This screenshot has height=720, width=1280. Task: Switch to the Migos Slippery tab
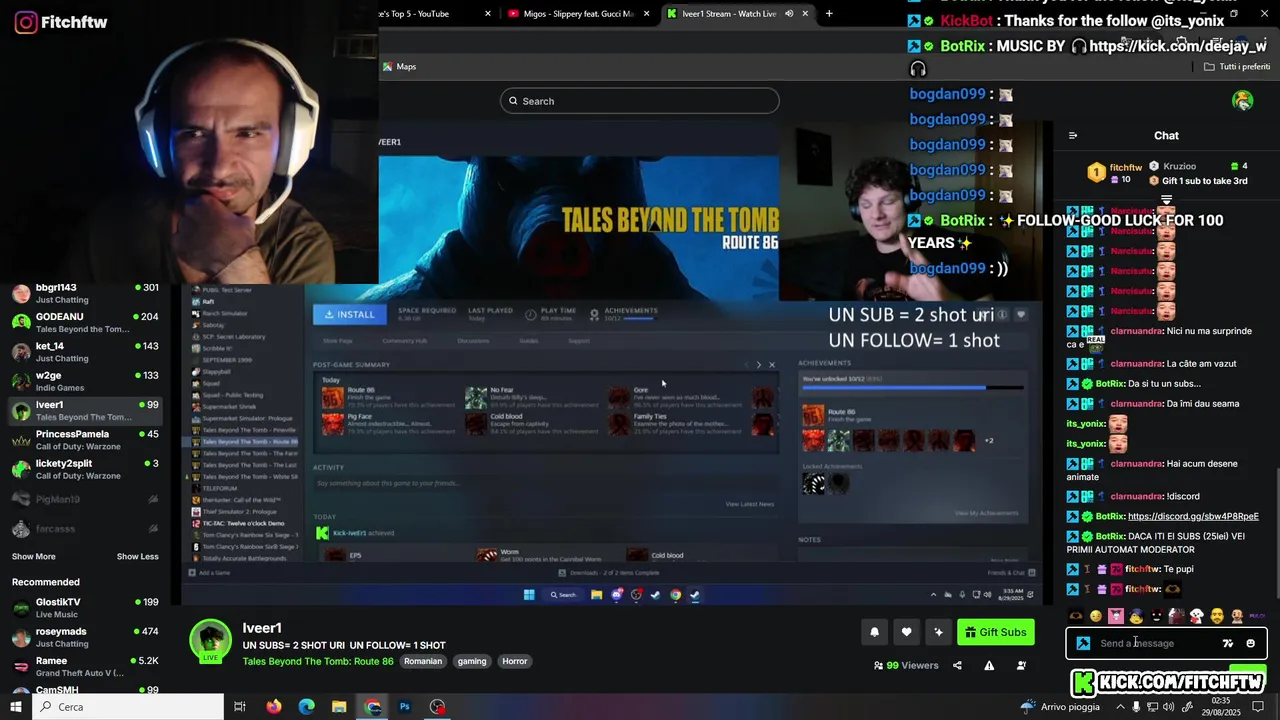(x=578, y=14)
